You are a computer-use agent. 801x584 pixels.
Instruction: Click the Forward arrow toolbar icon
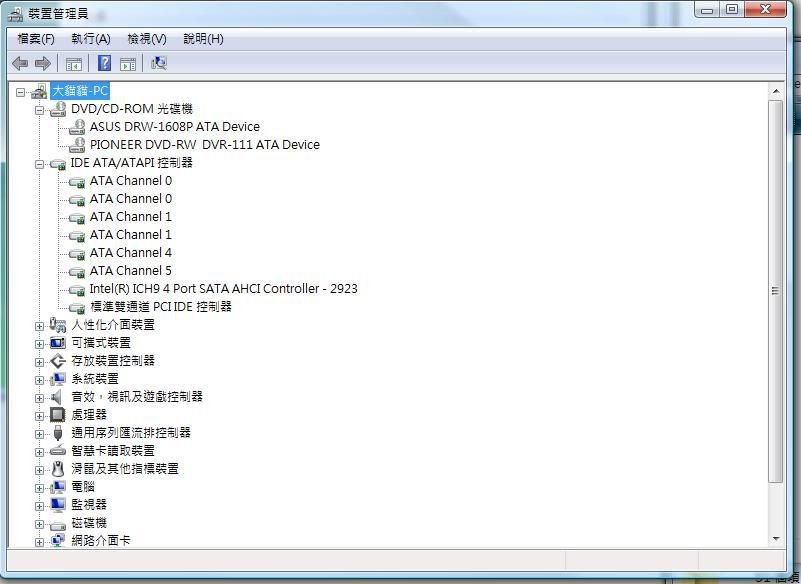[42, 63]
